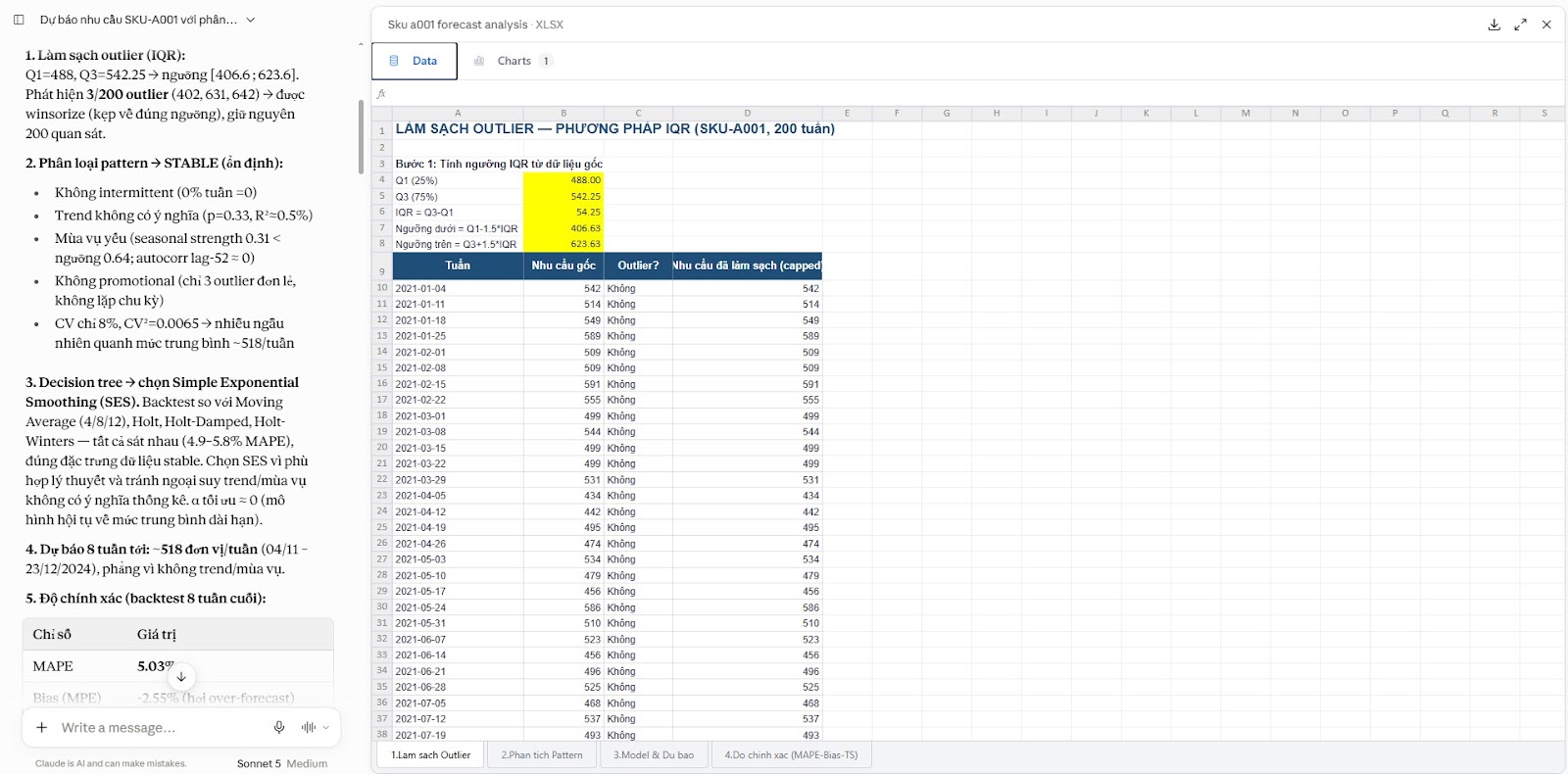The width and height of the screenshot is (1568, 774).
Task: Open the 1.Lam sach Outlier sheet
Action: pos(430,755)
